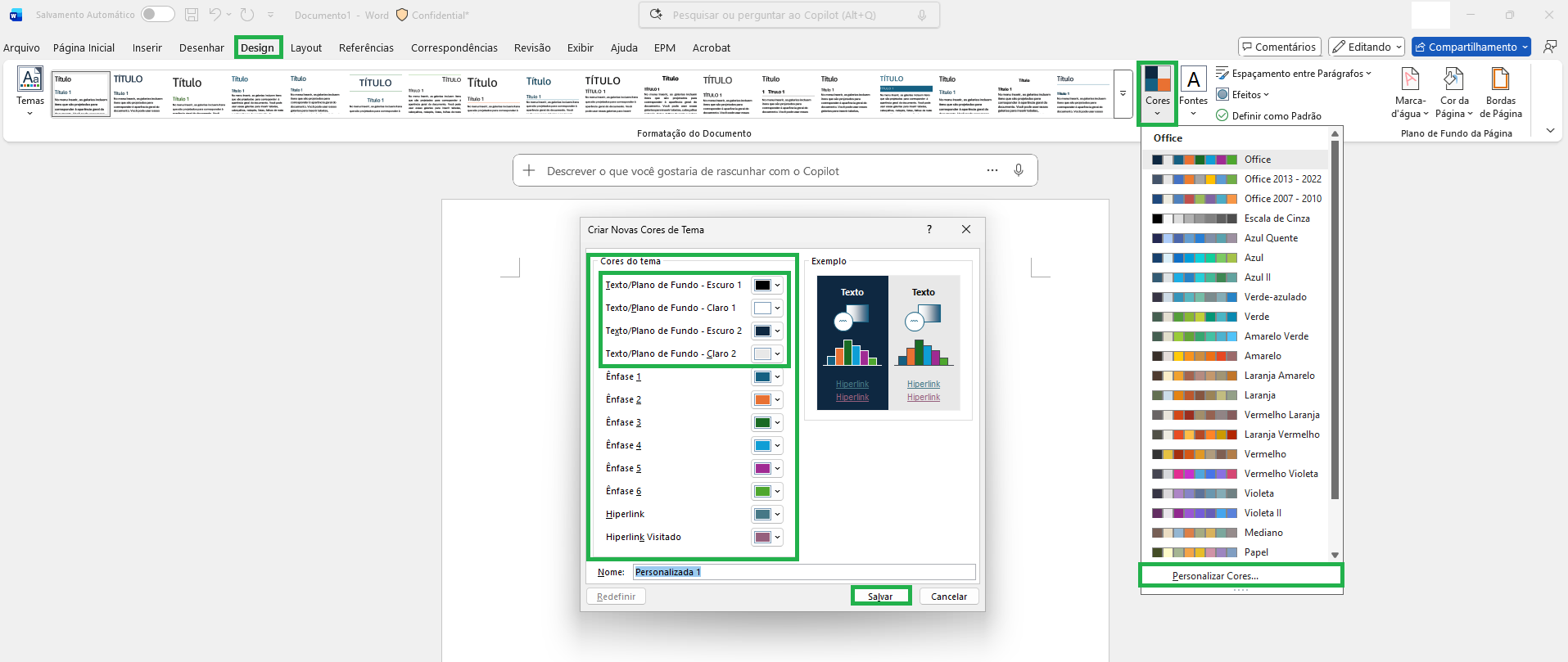1568x662 pixels.
Task: Click the Efeitos theme effects button
Action: [1242, 95]
